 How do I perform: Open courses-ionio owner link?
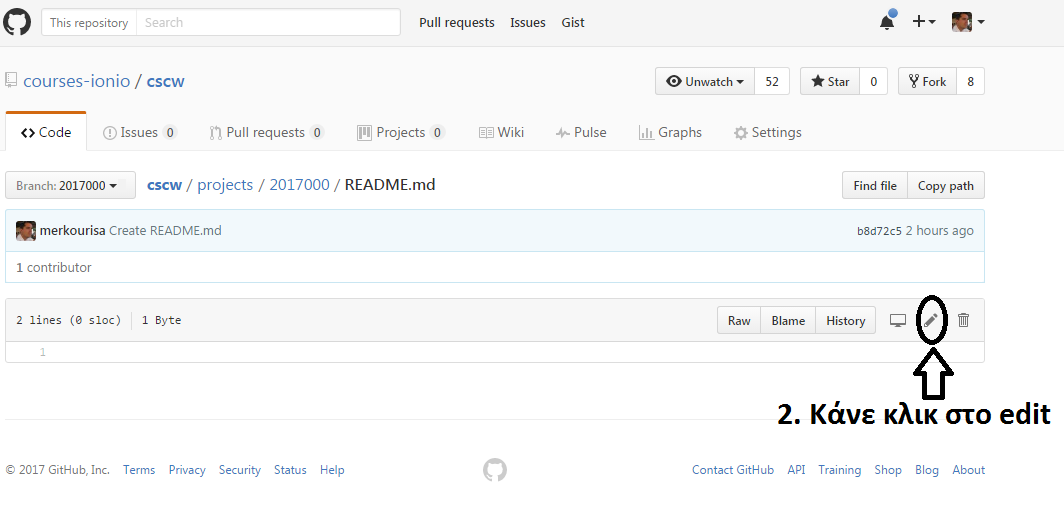pyautogui.click(x=77, y=81)
